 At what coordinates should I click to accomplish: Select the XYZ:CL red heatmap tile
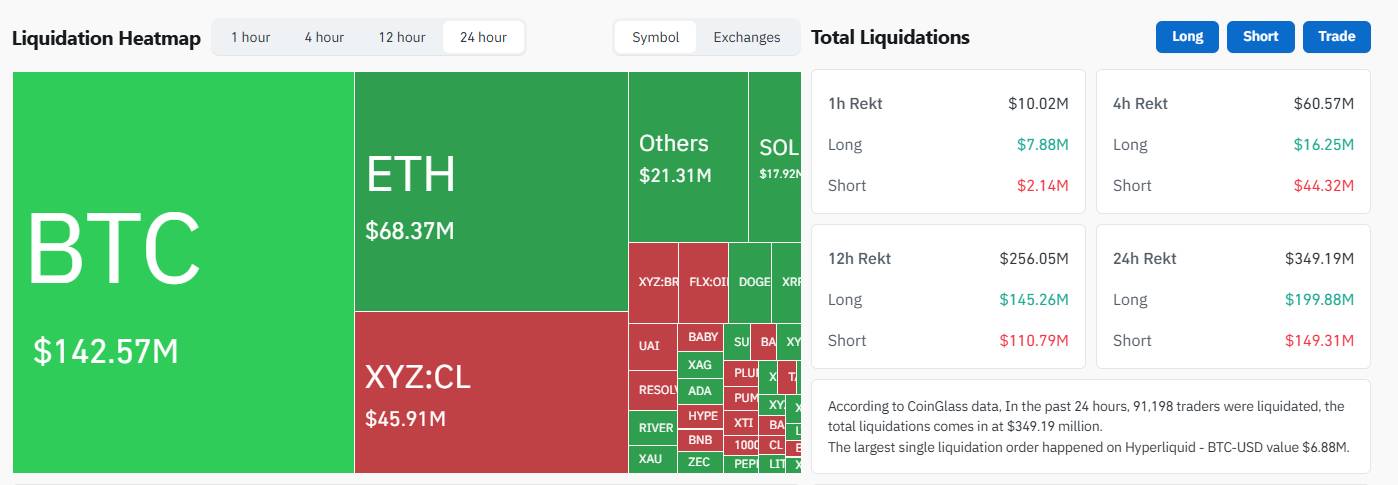coord(491,392)
